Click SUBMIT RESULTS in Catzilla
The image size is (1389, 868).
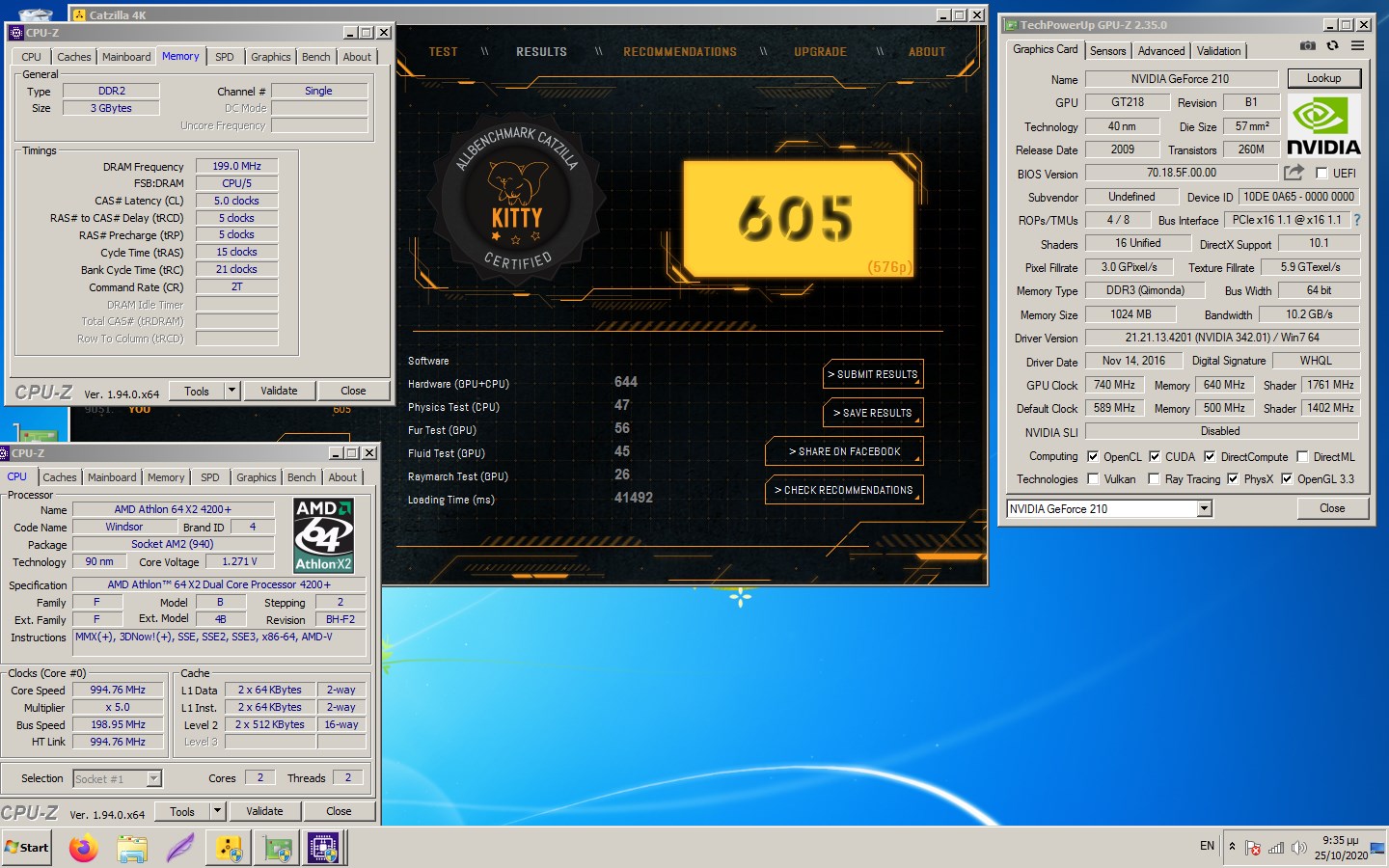[873, 374]
